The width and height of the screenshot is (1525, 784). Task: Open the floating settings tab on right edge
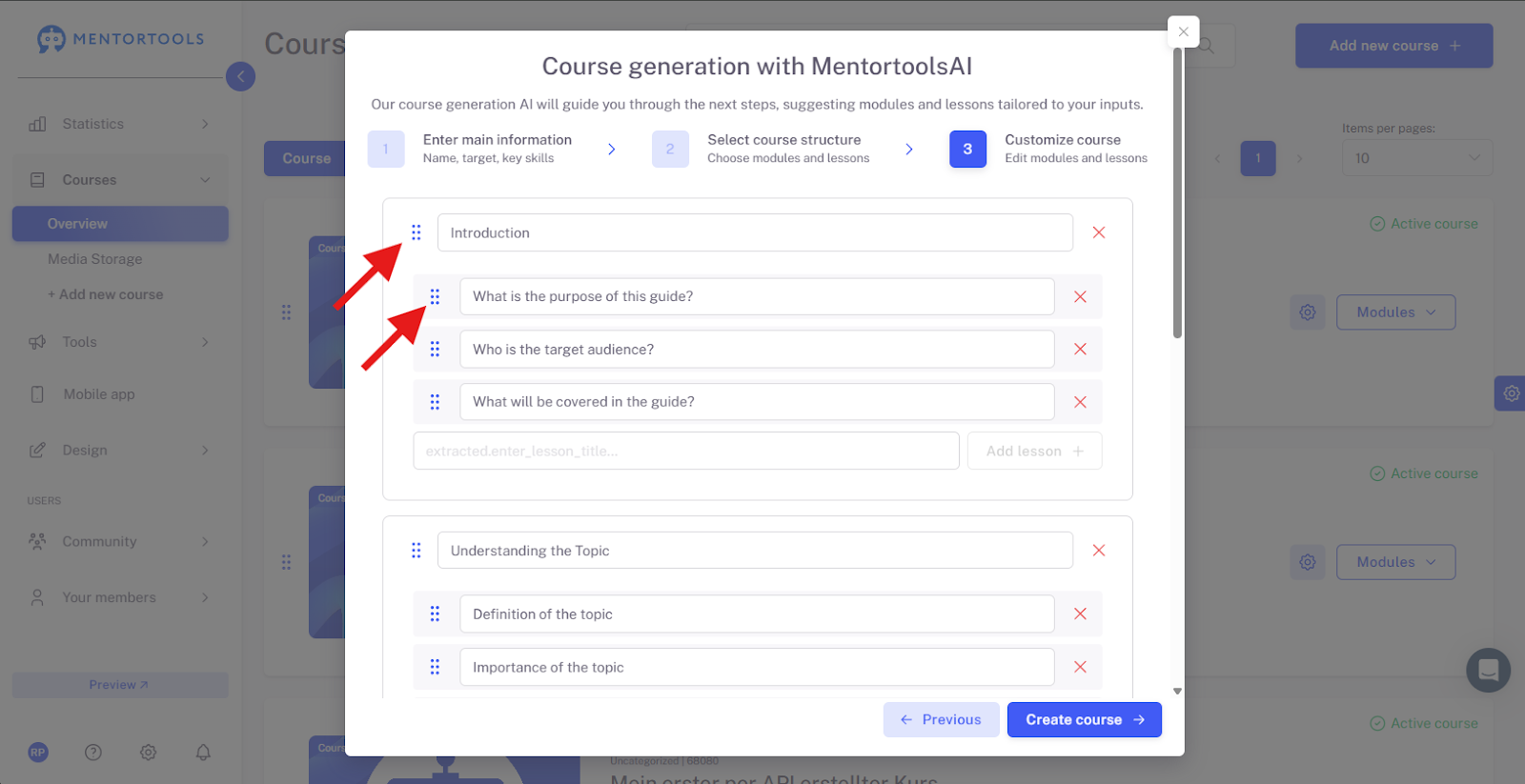coord(1511,392)
